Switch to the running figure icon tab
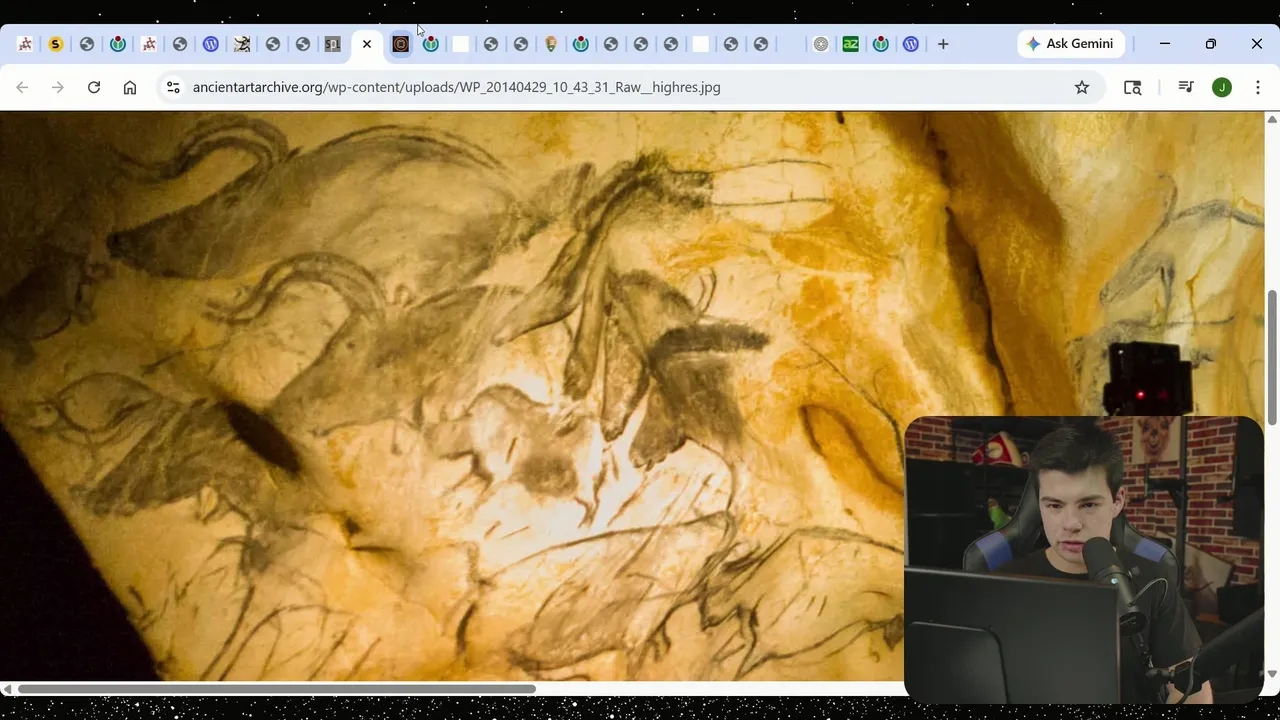The height and width of the screenshot is (720, 1280). [x=242, y=44]
